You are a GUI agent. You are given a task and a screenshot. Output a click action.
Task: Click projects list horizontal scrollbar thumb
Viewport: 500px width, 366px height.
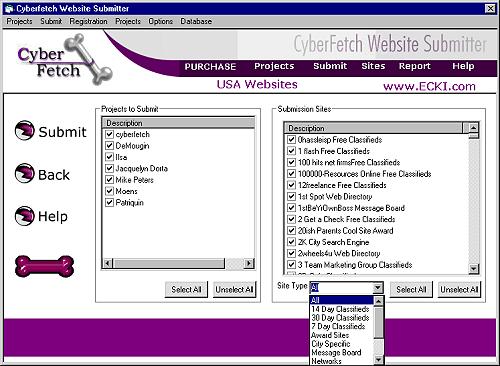pos(169,263)
